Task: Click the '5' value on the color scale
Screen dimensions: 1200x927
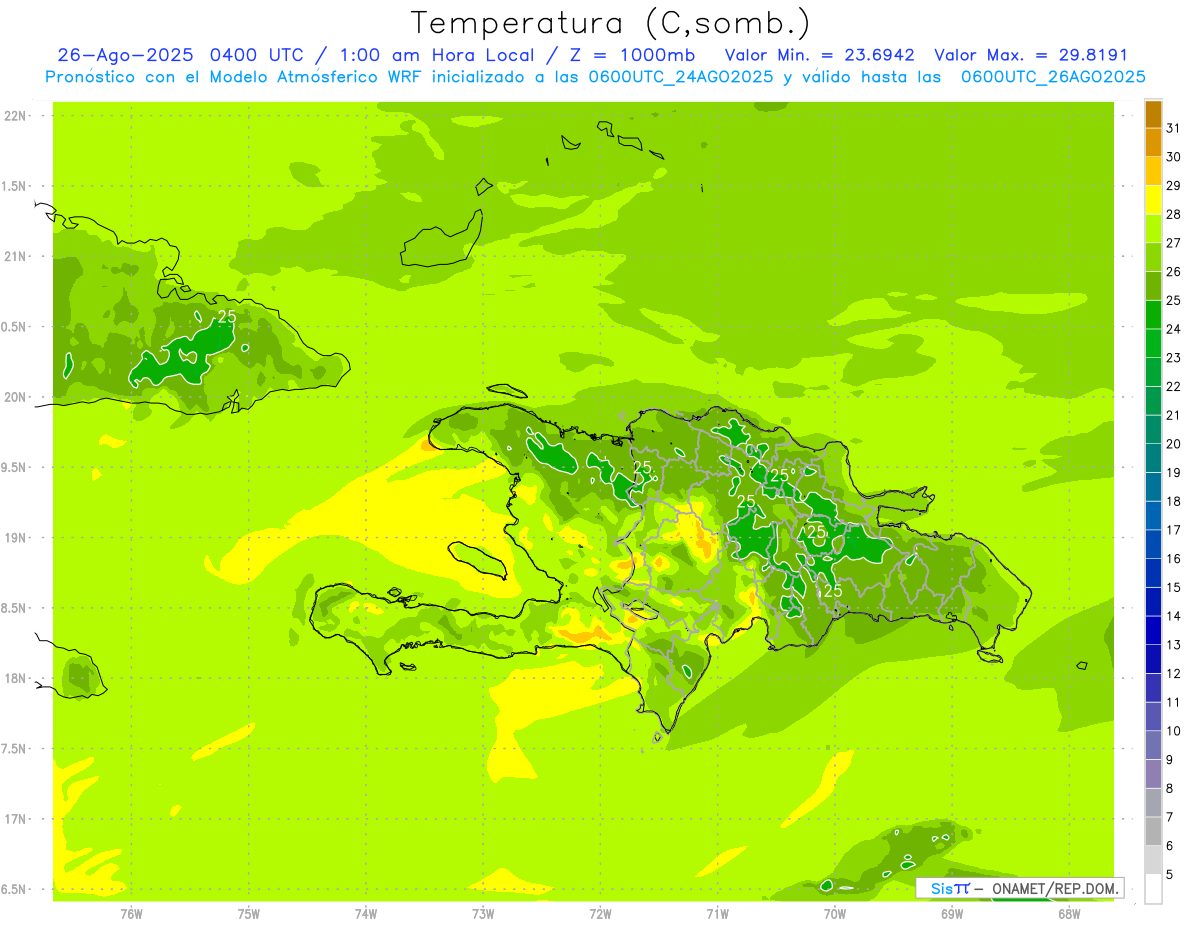Action: point(1170,874)
